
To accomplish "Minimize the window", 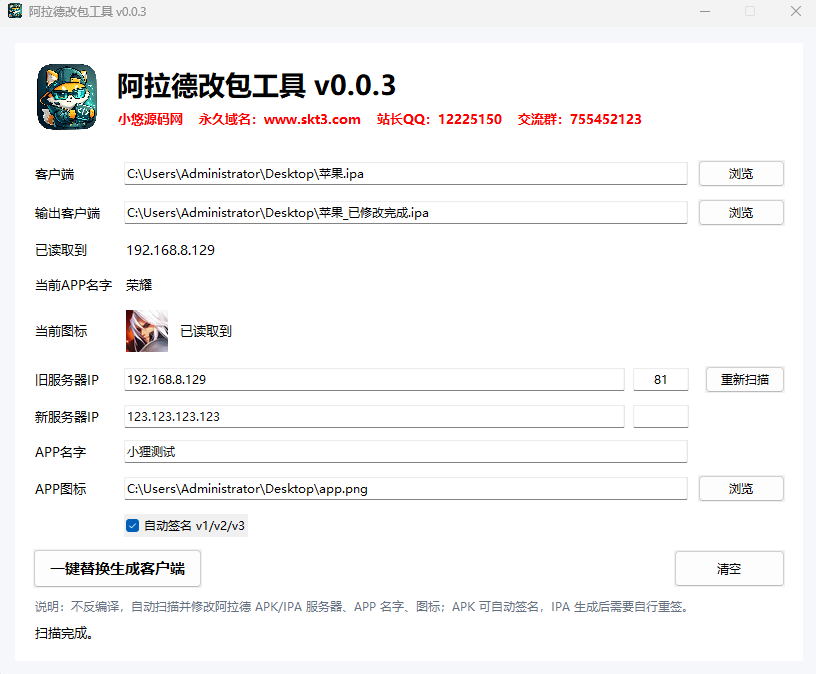I will 705,11.
